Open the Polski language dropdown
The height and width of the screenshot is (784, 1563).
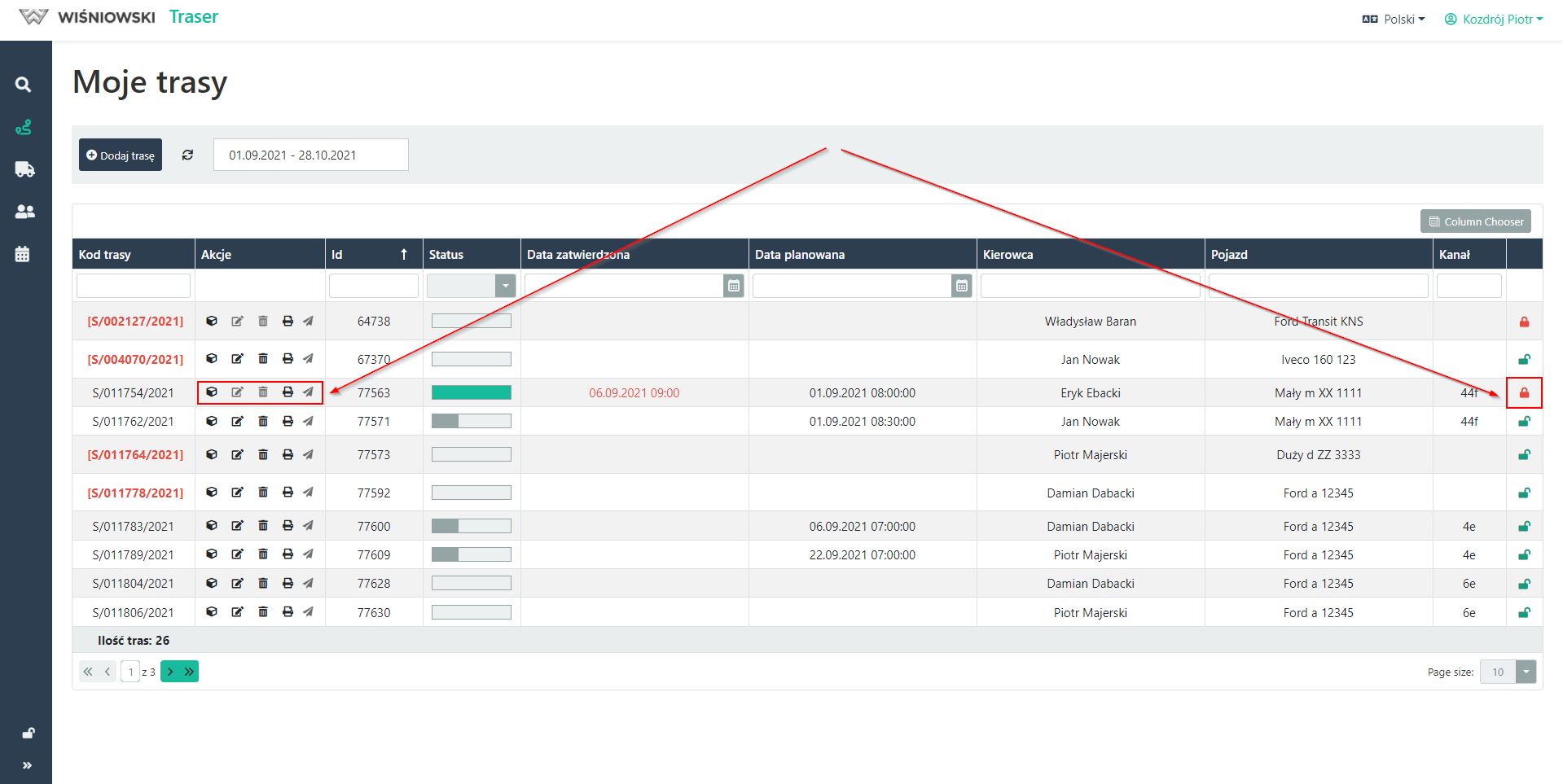1394,19
